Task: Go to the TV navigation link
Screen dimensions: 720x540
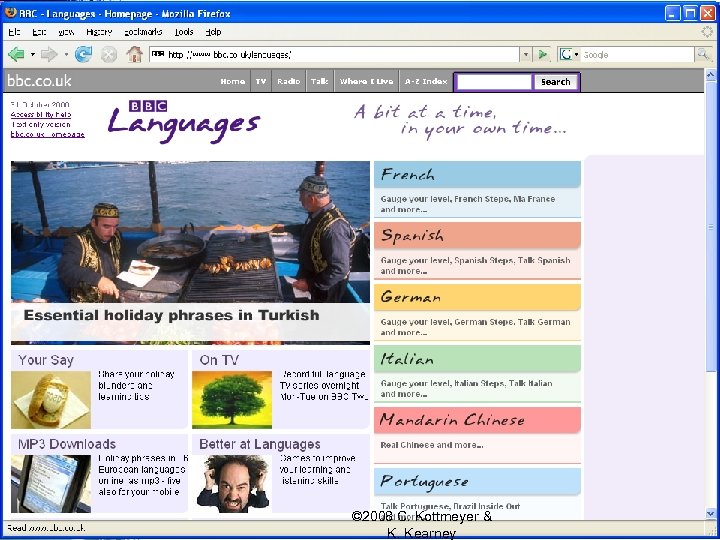Action: pos(261,81)
